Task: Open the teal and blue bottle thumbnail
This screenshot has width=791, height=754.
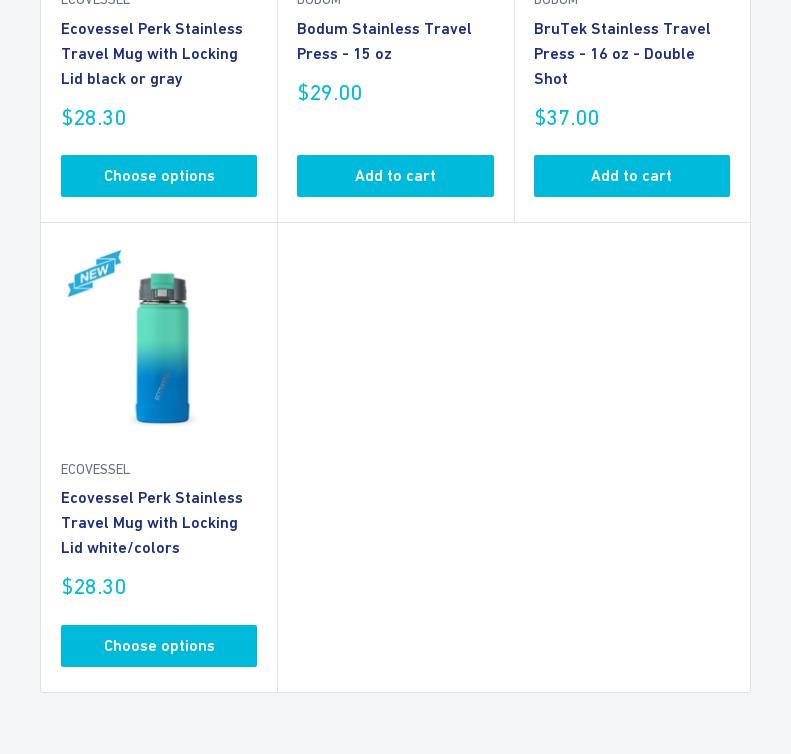Action: pos(160,348)
